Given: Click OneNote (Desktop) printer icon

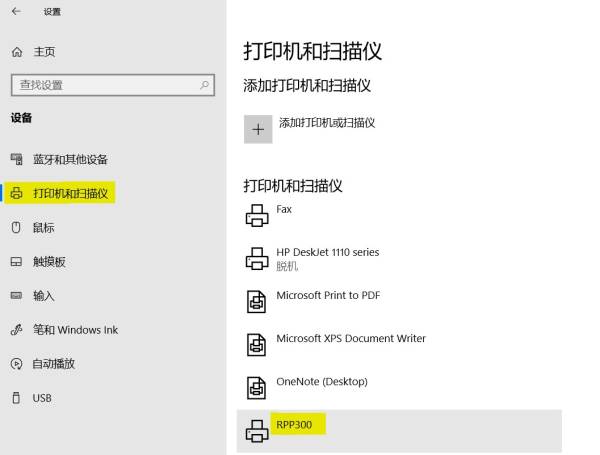Looking at the screenshot, I should (x=257, y=387).
